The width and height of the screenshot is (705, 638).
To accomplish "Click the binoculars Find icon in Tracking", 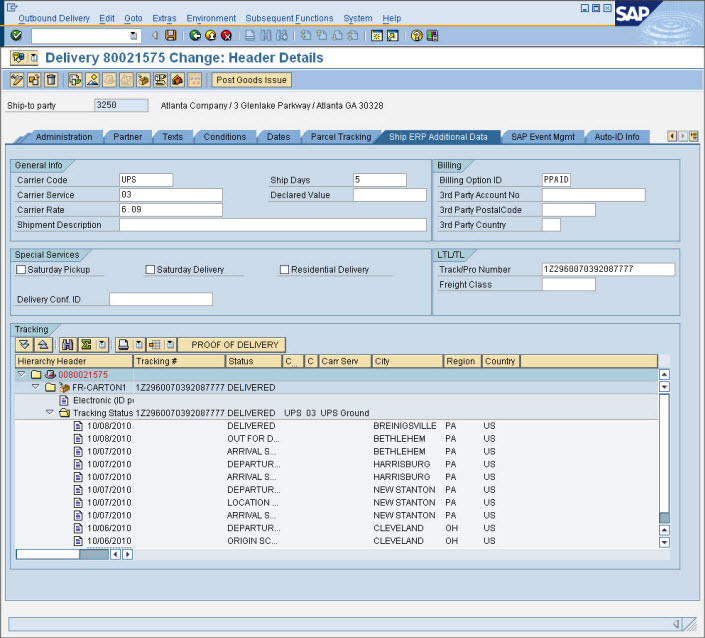I will tap(68, 344).
